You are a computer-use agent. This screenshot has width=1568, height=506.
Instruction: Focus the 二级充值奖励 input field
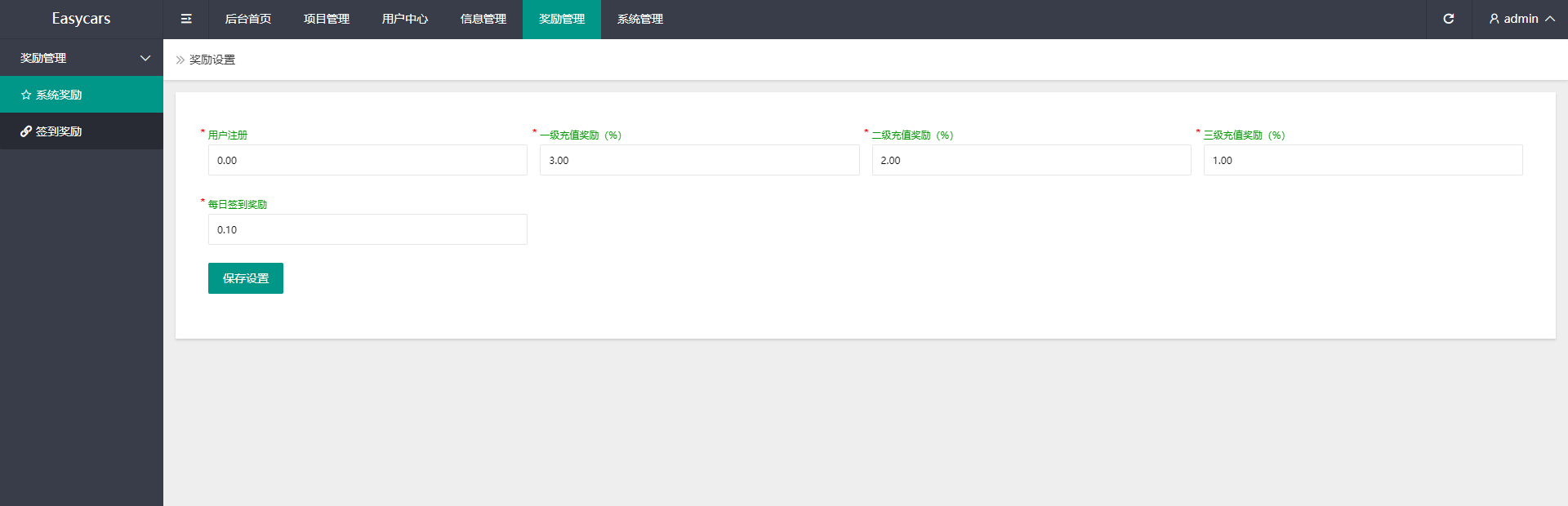[x=1031, y=160]
